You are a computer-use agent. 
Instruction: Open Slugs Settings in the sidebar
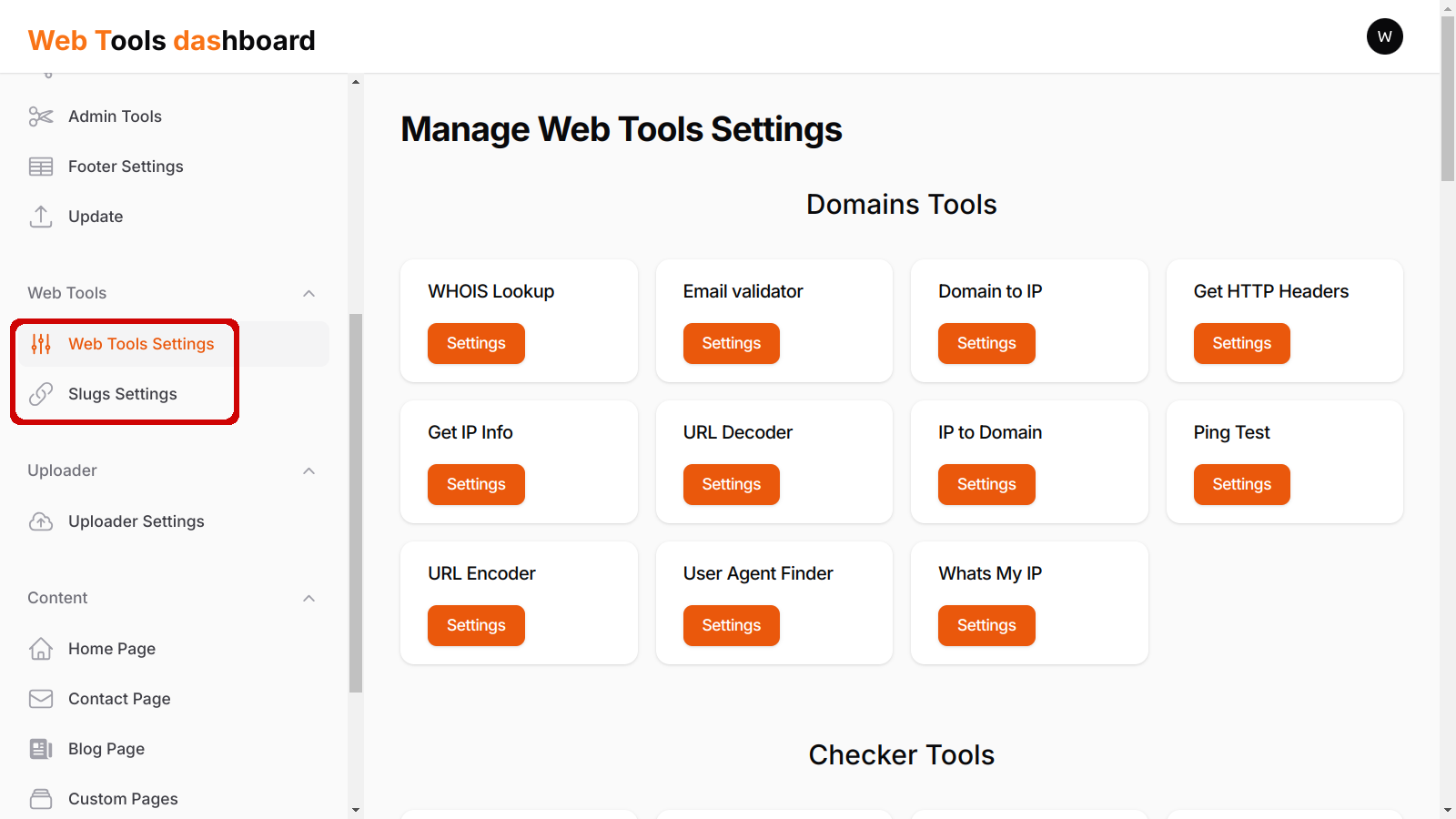point(122,394)
